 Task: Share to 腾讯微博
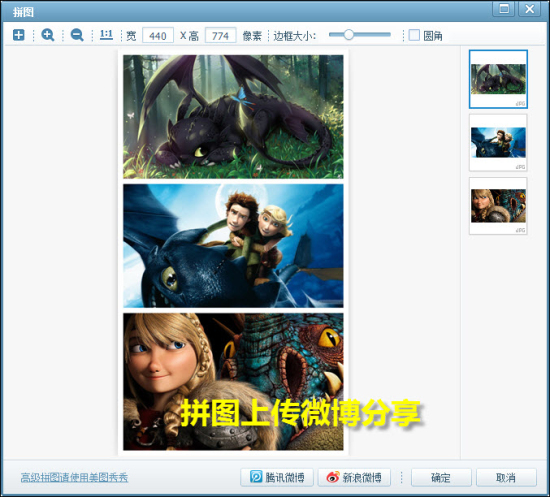click(x=277, y=477)
